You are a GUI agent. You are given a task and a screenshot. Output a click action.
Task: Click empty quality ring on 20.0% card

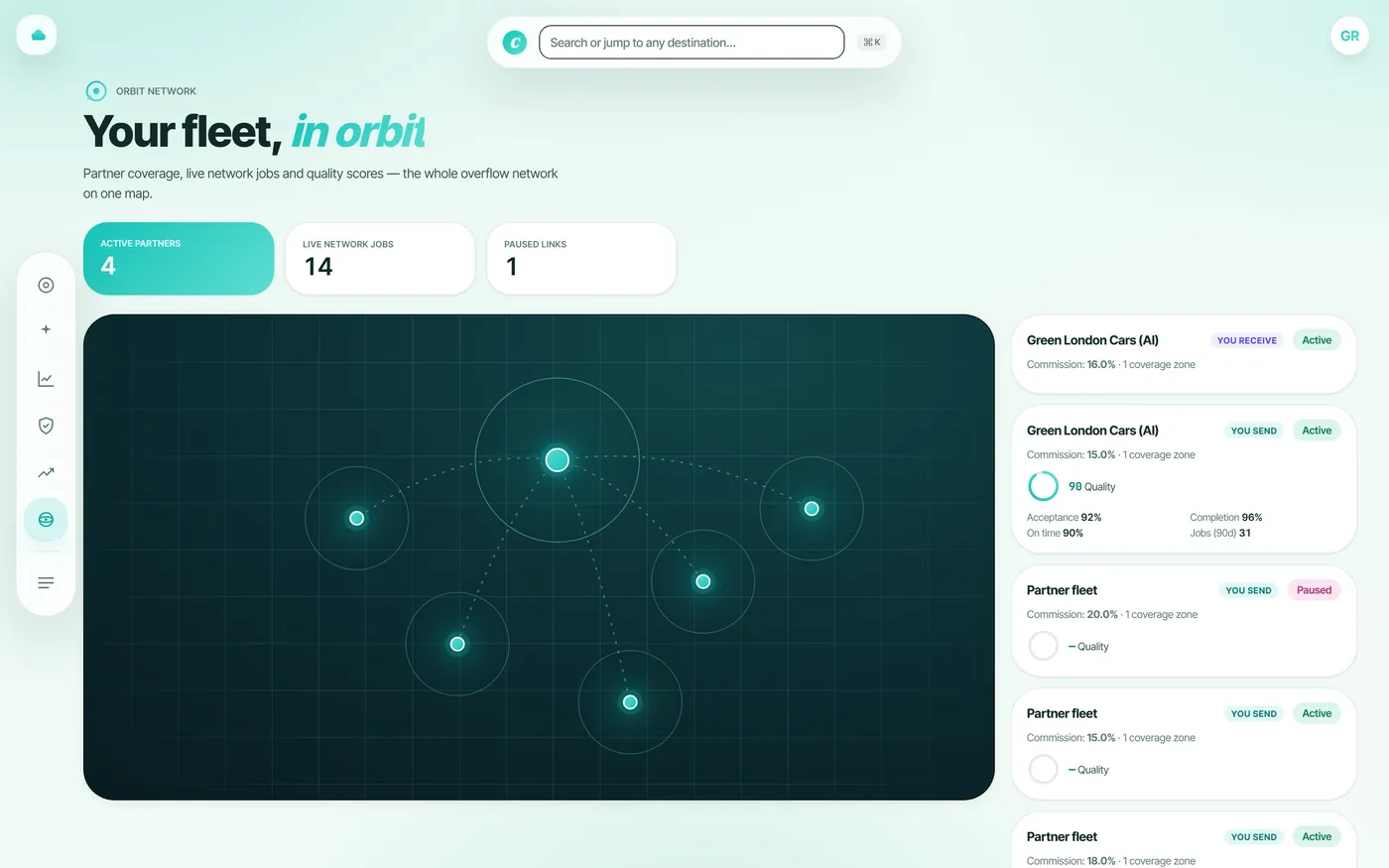click(x=1043, y=646)
